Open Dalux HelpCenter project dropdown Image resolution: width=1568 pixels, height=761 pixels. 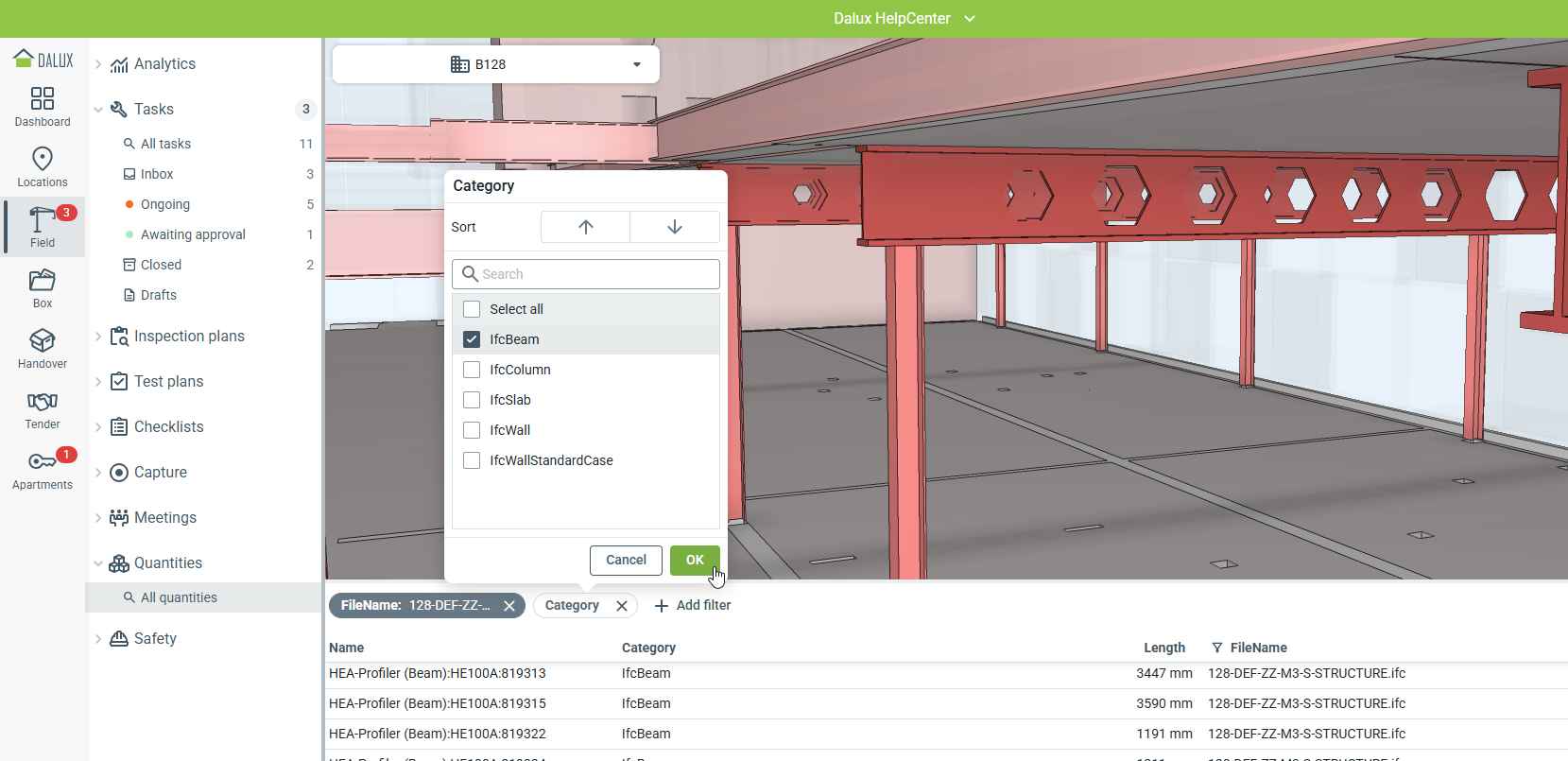[x=903, y=19]
